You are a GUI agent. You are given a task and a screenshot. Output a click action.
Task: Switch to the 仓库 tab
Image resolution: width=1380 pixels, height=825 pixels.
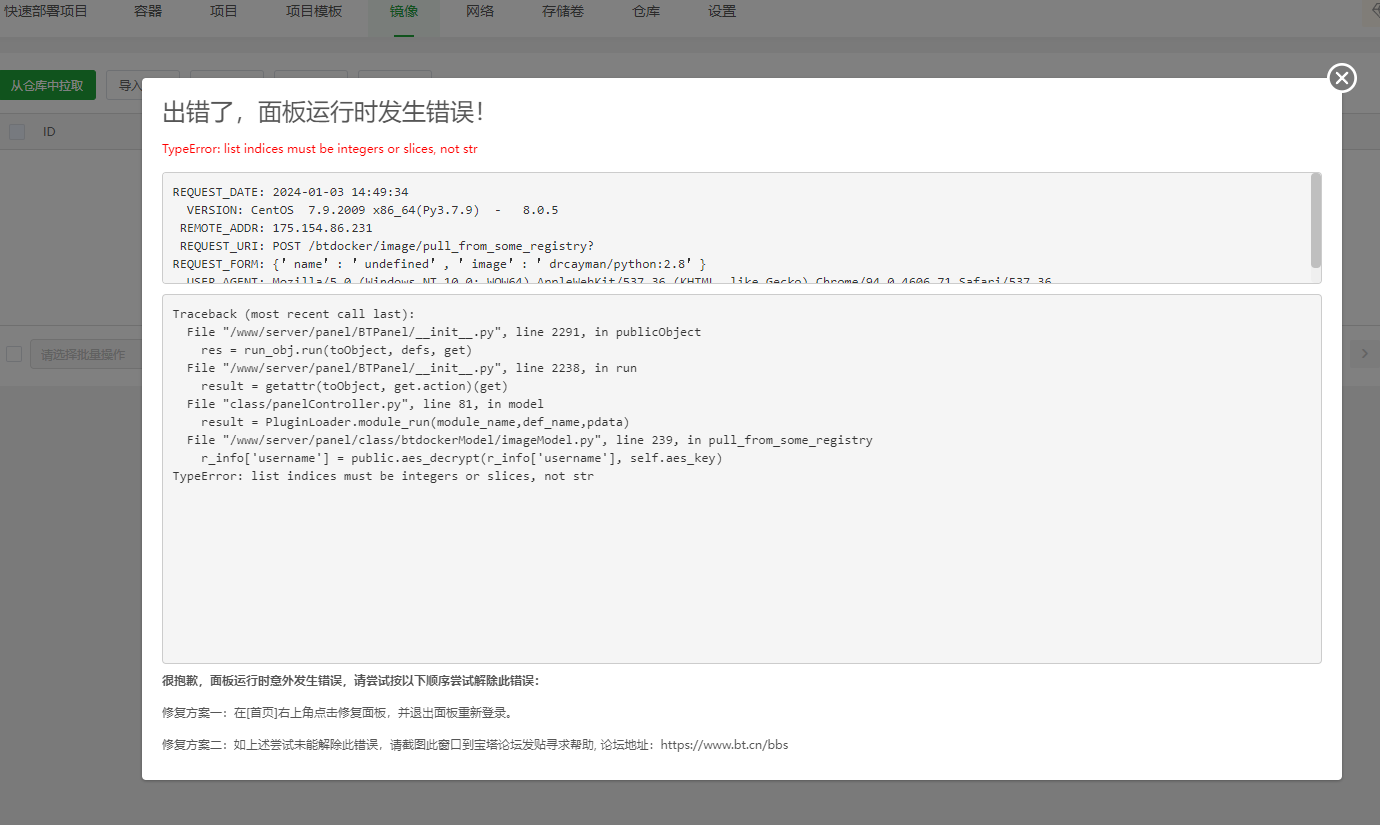pos(646,12)
